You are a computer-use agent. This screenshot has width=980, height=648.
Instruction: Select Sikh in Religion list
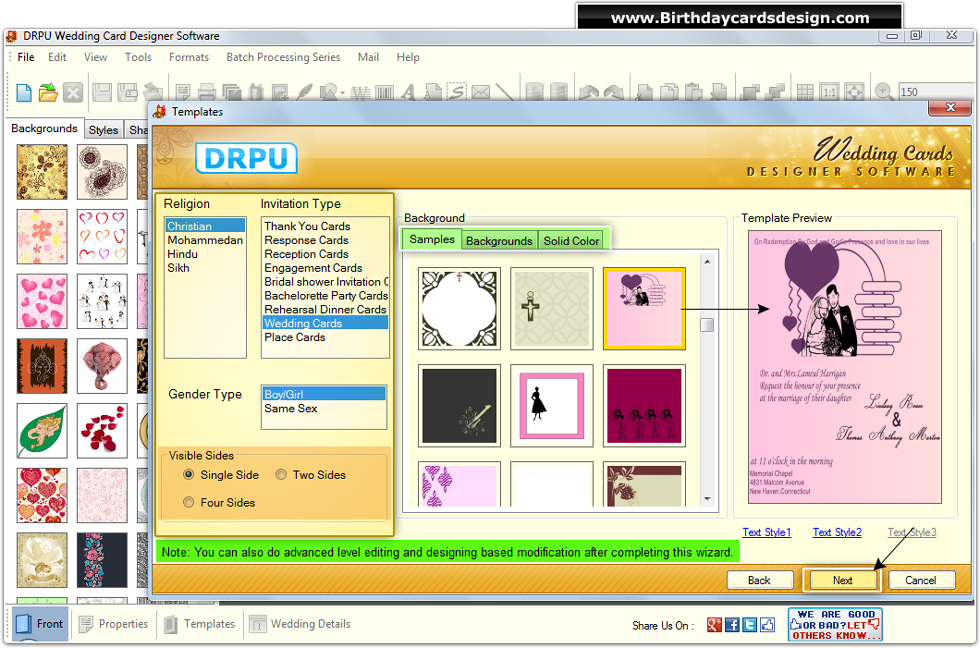click(x=205, y=267)
